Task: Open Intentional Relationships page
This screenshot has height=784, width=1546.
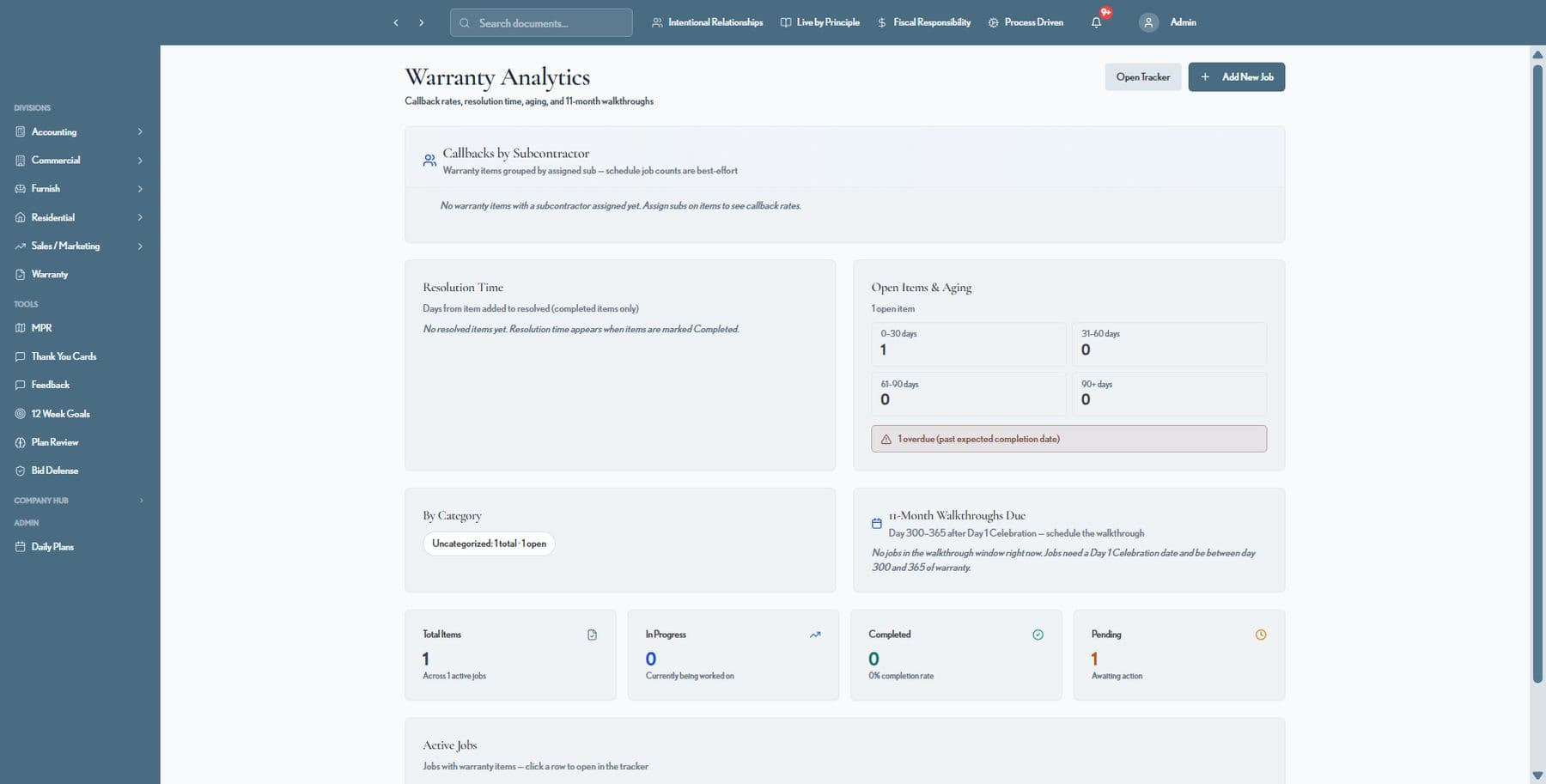Action: pos(707,22)
